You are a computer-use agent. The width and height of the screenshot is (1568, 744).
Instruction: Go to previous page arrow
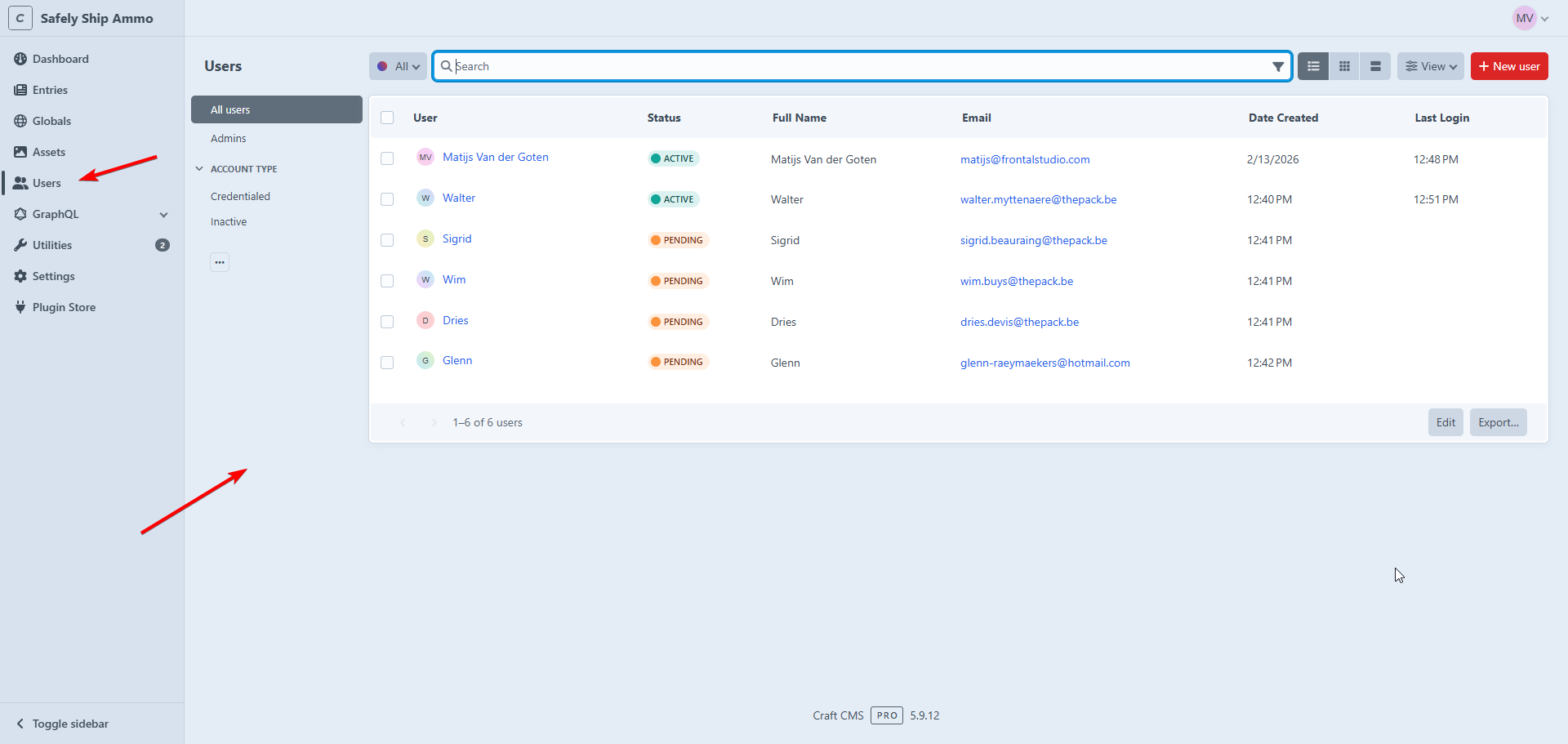[x=403, y=422]
